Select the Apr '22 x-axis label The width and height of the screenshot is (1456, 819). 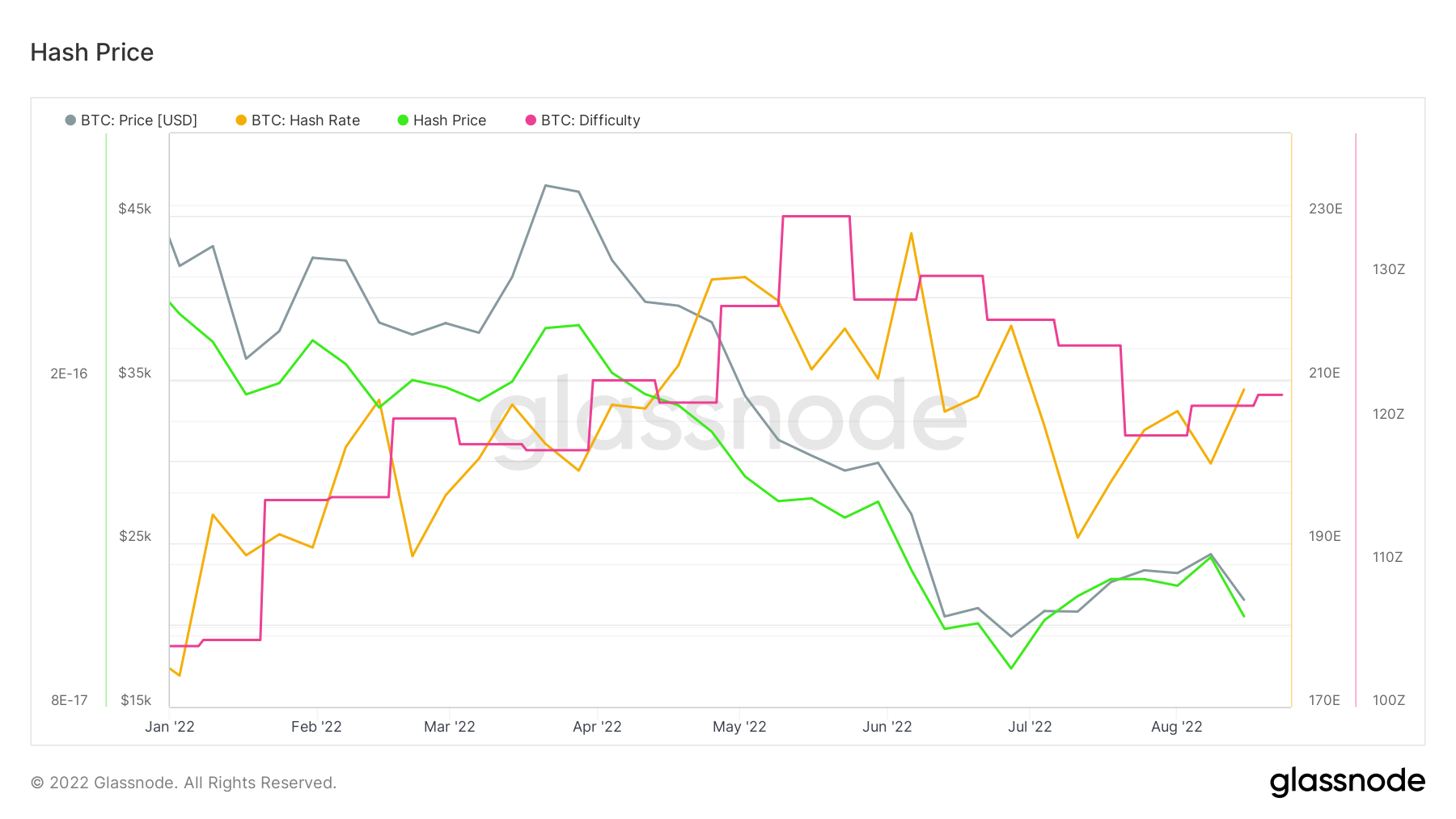click(x=597, y=727)
